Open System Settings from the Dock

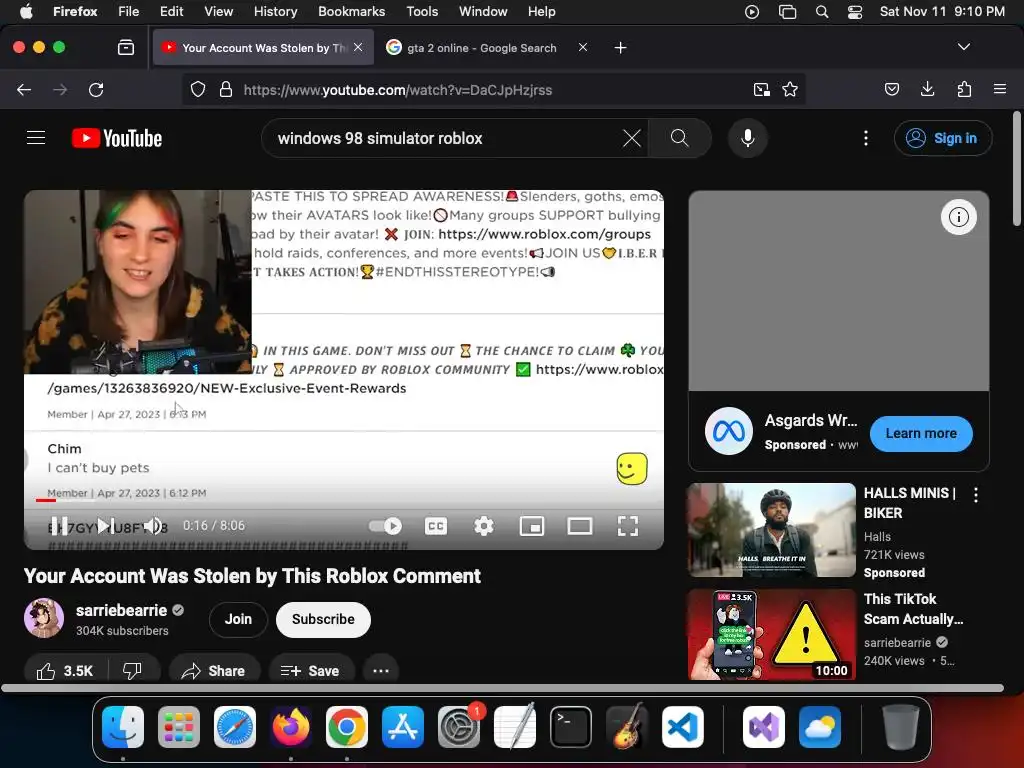pos(458,727)
